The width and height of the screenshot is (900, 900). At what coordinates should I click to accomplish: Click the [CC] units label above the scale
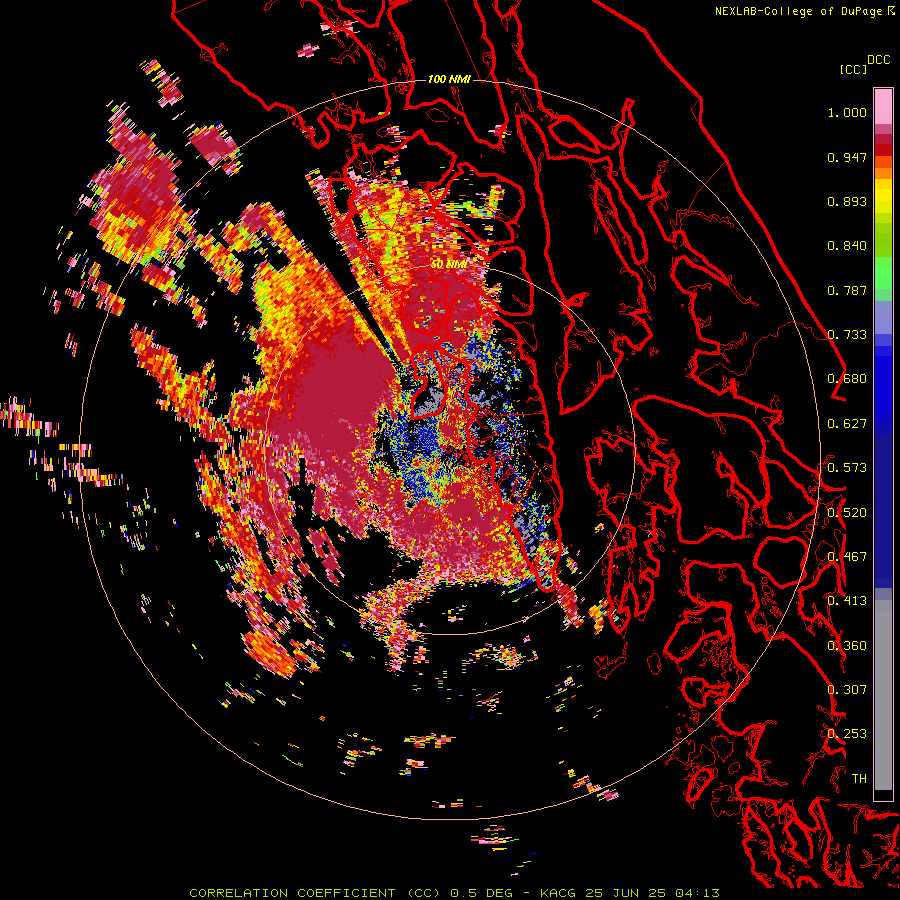point(853,69)
